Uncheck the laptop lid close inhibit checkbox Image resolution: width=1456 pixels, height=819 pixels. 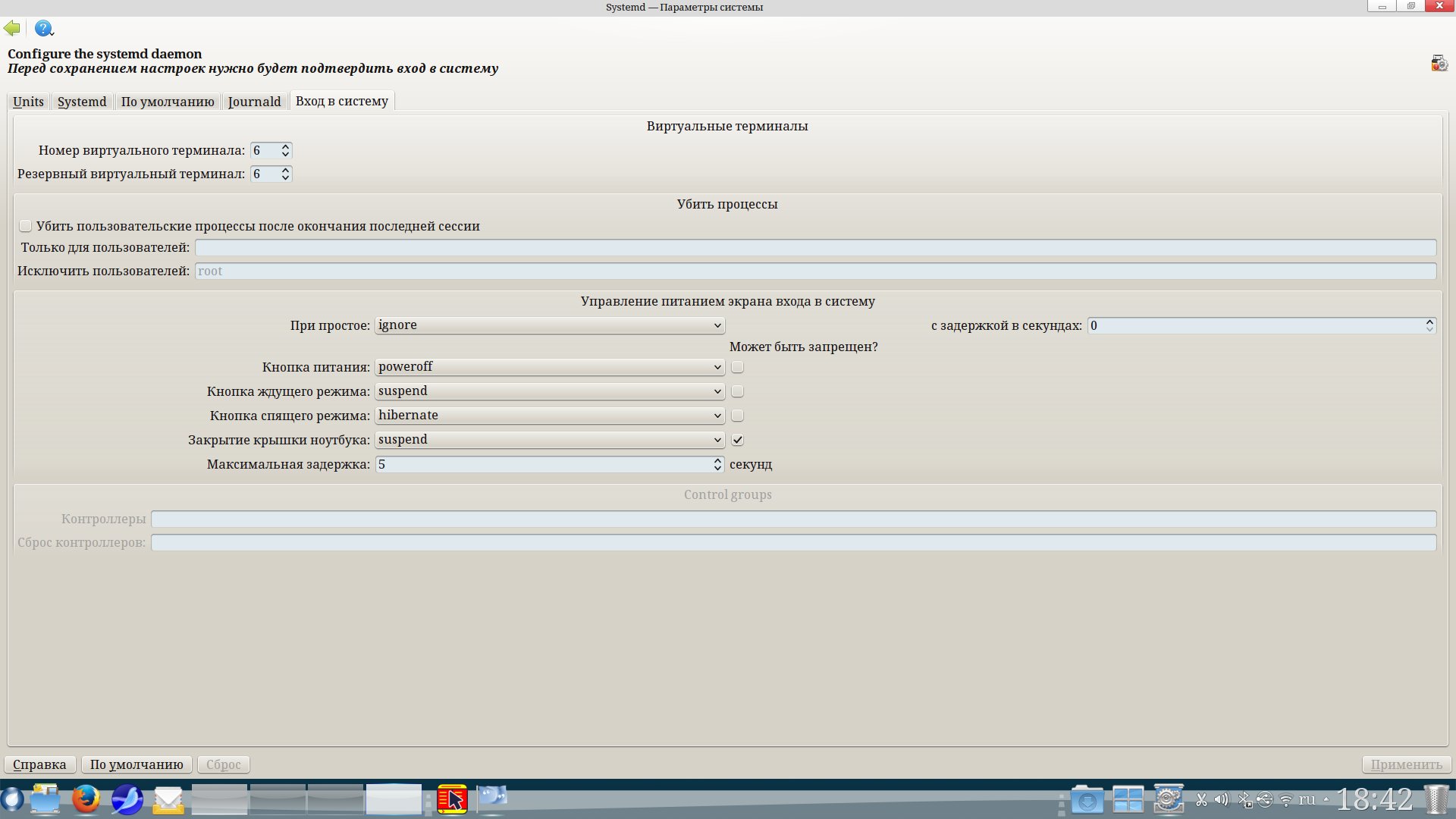[x=737, y=440]
